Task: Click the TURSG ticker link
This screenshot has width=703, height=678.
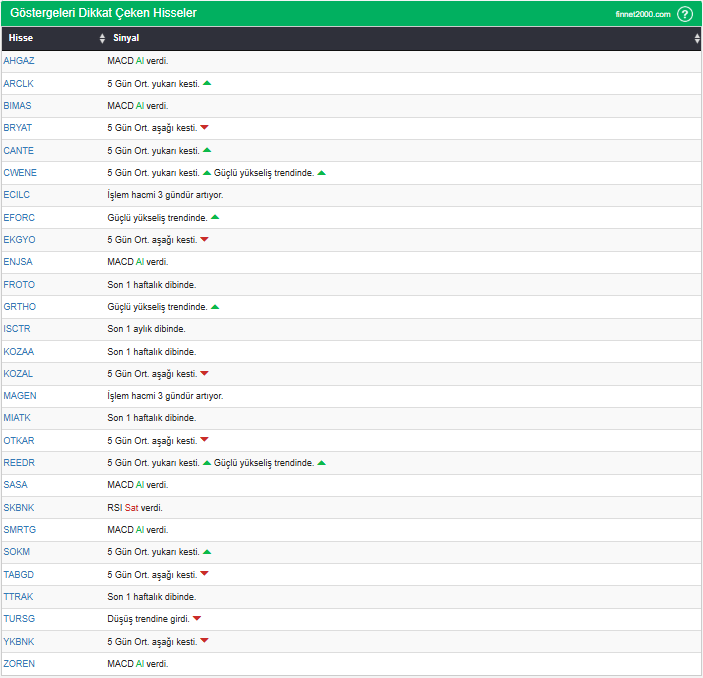Action: pos(19,619)
